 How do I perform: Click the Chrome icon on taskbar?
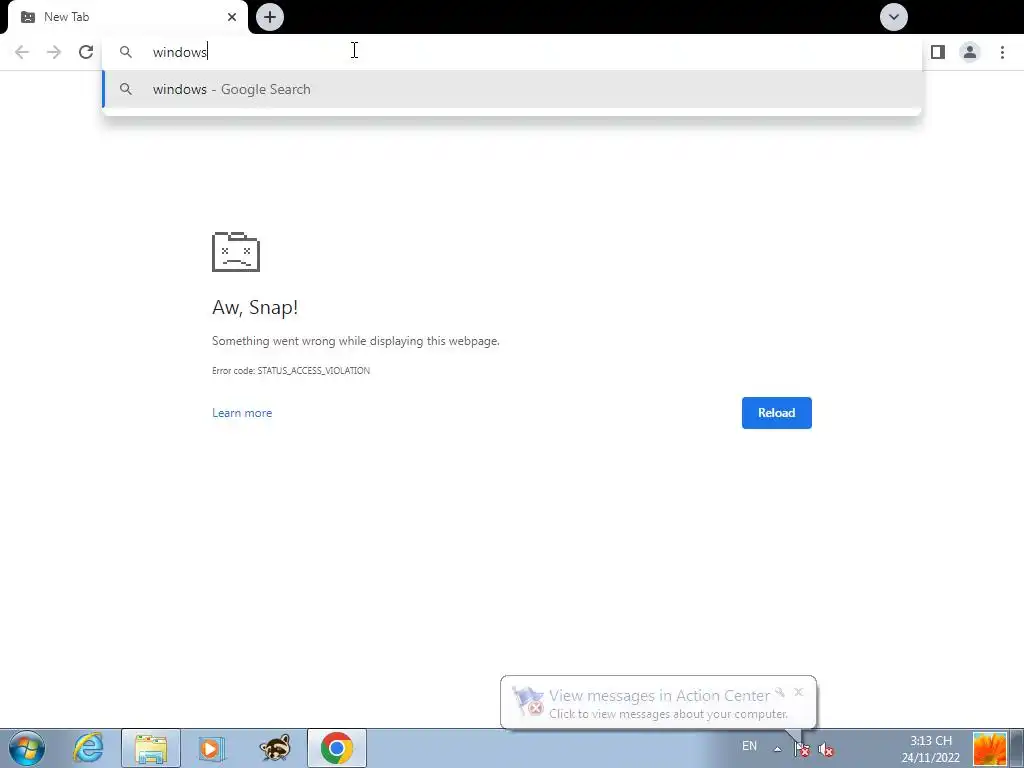click(336, 748)
